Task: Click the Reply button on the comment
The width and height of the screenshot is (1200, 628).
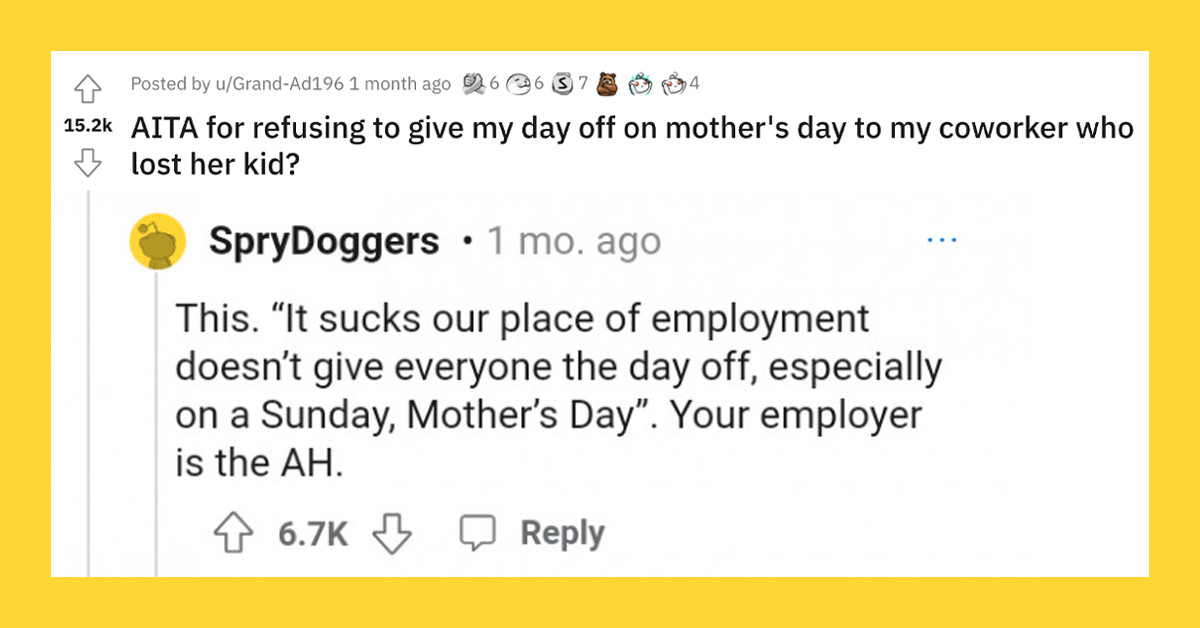Action: (561, 532)
